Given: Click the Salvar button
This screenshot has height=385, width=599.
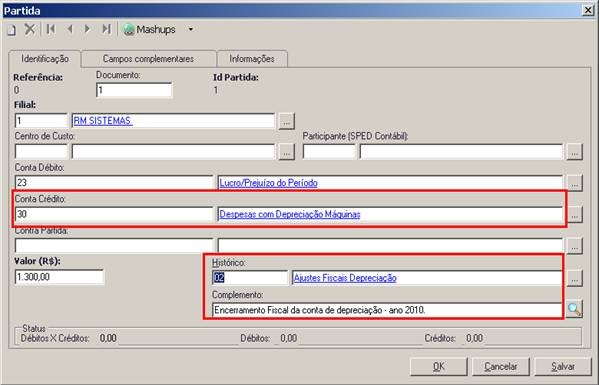Looking at the screenshot, I should tap(563, 367).
